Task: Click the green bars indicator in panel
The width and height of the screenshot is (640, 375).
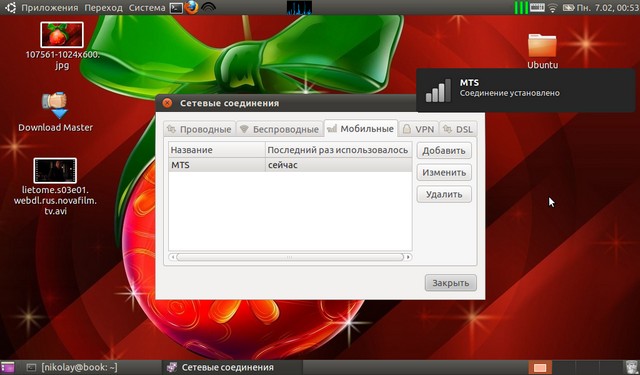Action: coord(521,7)
